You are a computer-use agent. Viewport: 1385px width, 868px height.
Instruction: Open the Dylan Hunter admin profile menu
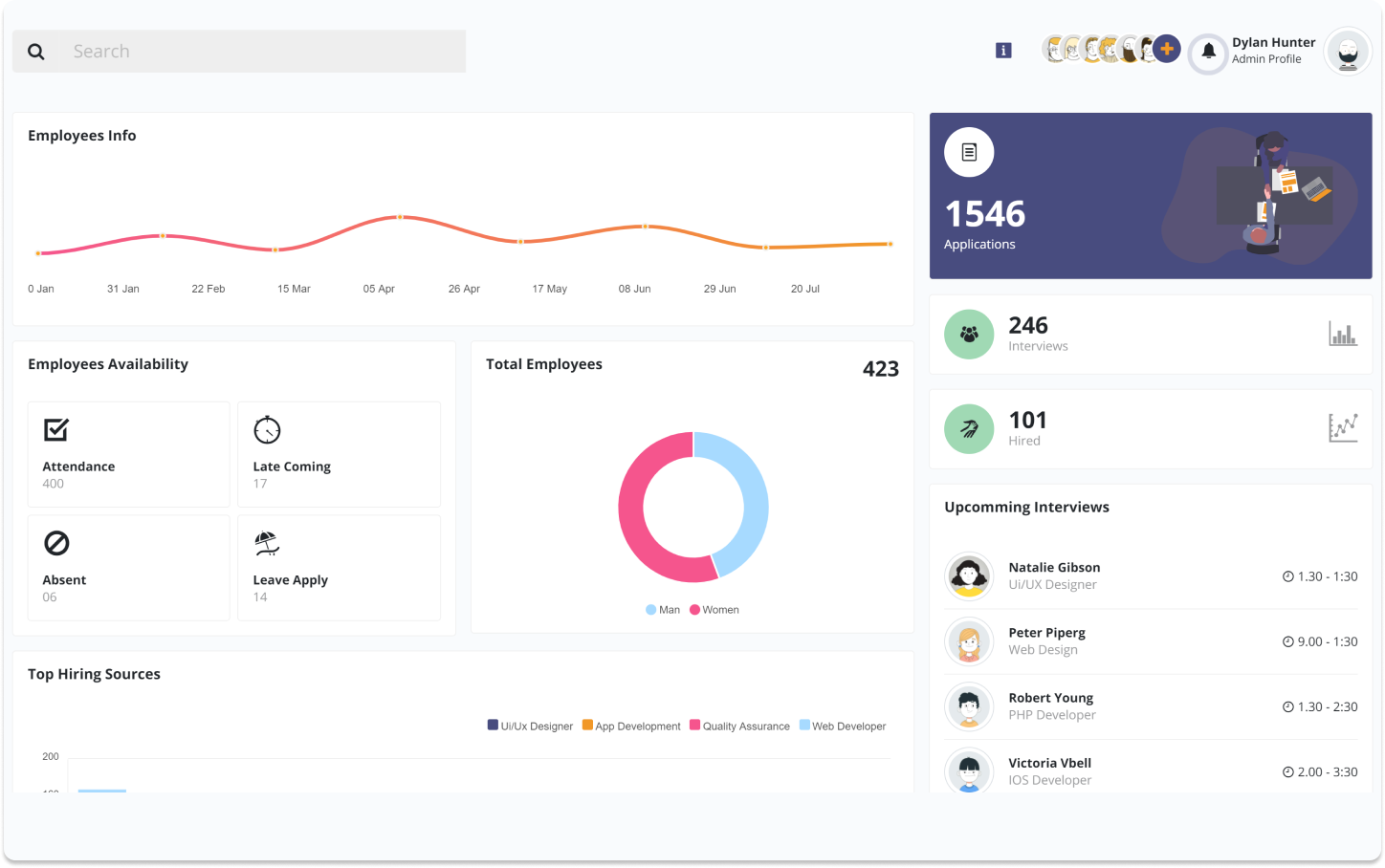[1273, 50]
